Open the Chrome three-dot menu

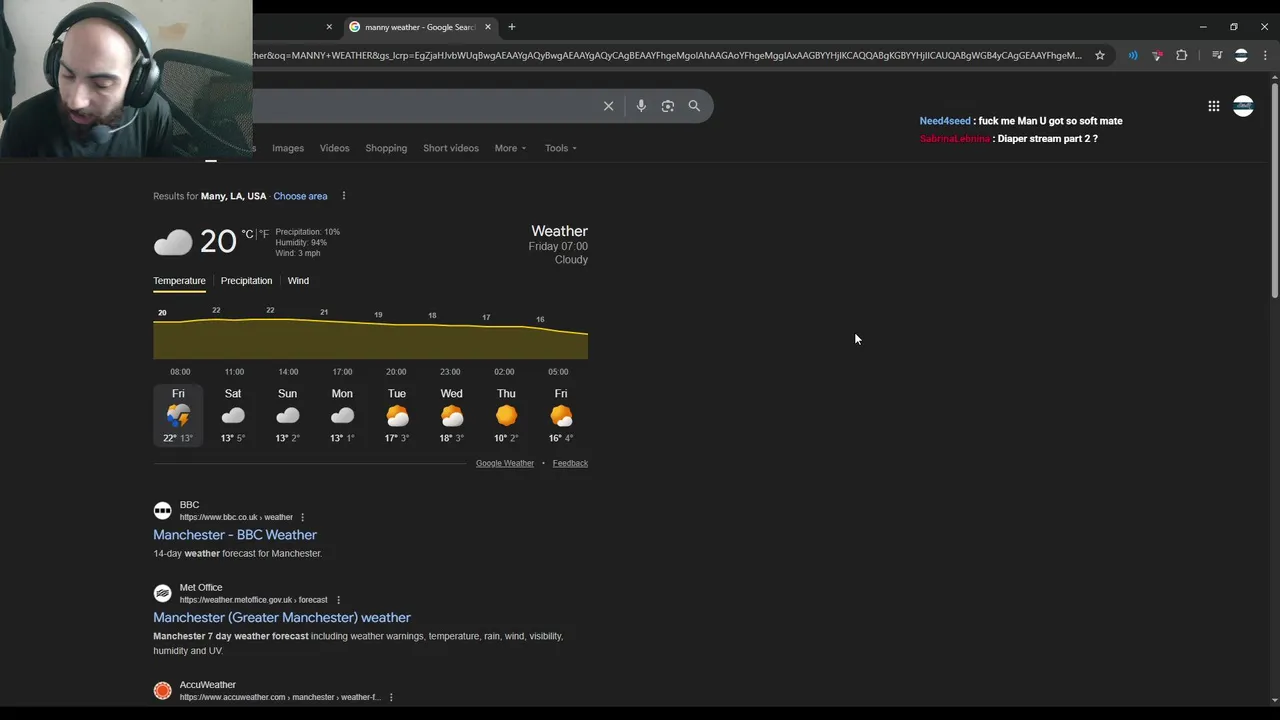pyautogui.click(x=1265, y=55)
